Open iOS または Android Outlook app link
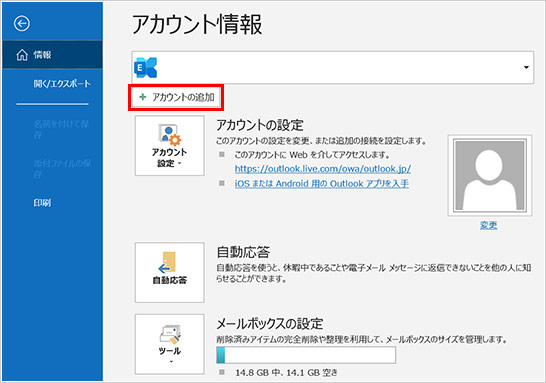 click(x=322, y=183)
